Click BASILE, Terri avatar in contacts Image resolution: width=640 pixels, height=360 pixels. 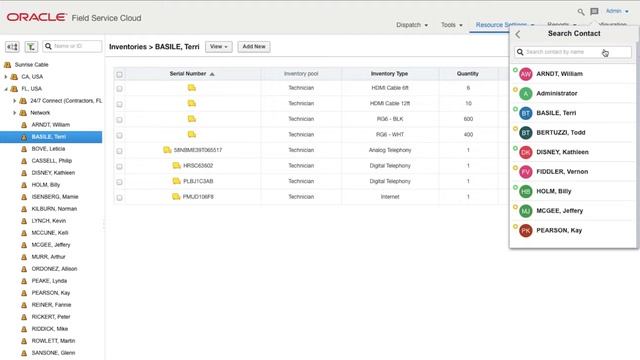coord(526,113)
